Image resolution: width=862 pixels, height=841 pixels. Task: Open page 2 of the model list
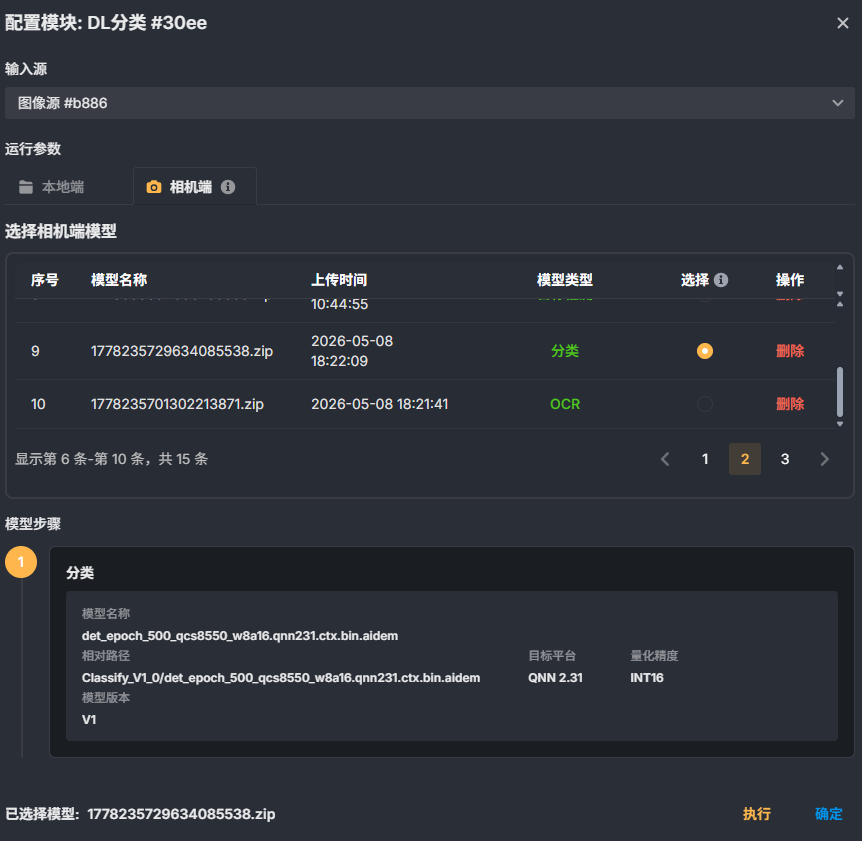point(745,459)
